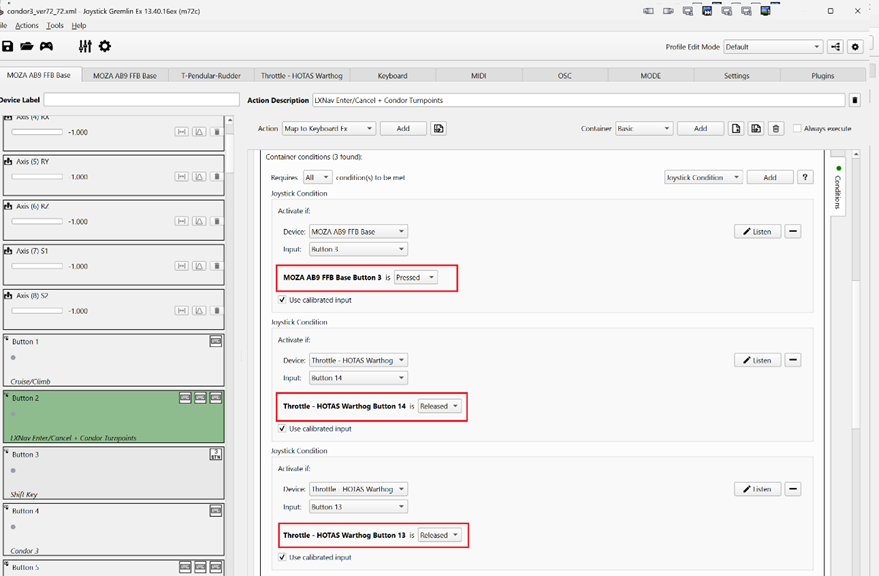Screen dimensions: 879x576
Task: Toggle Use calibrated input under MOZA Button 3
Action: [282, 300]
